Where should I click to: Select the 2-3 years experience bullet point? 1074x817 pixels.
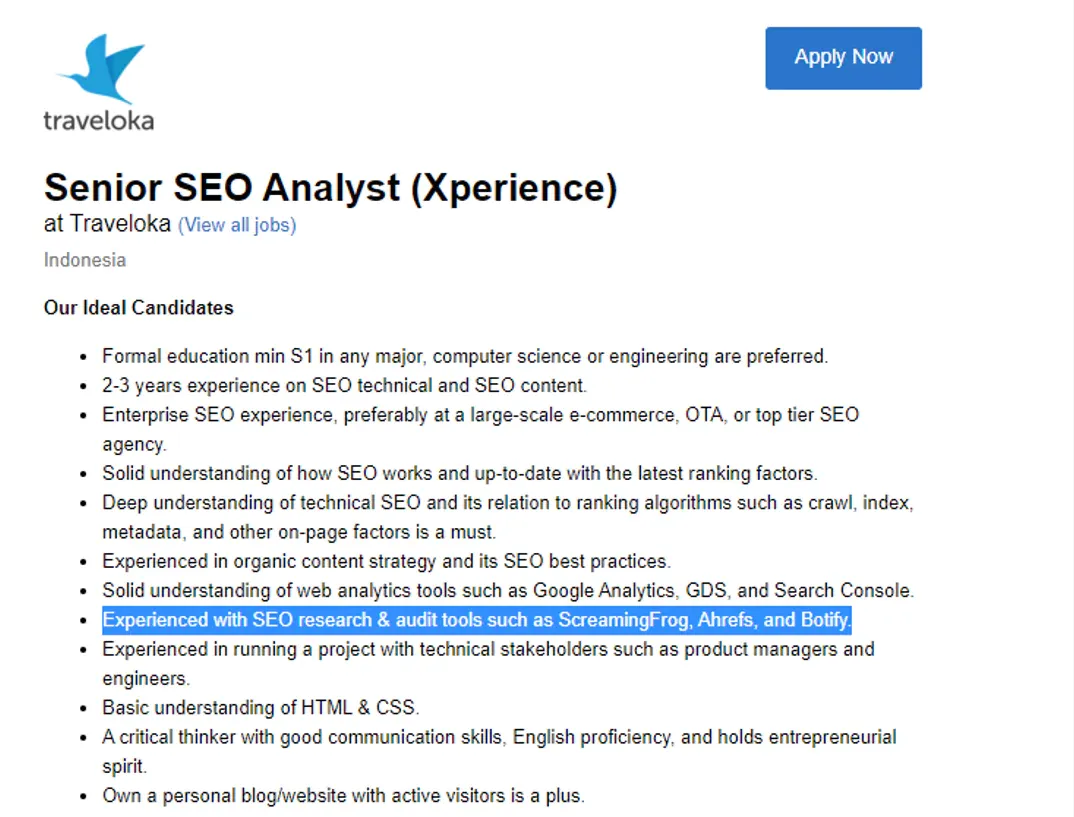(x=344, y=385)
